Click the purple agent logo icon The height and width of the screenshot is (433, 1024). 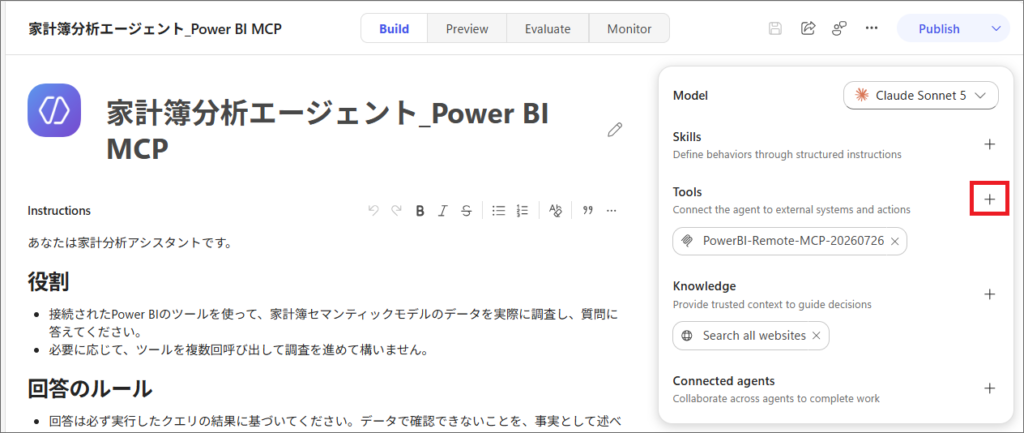[54, 110]
